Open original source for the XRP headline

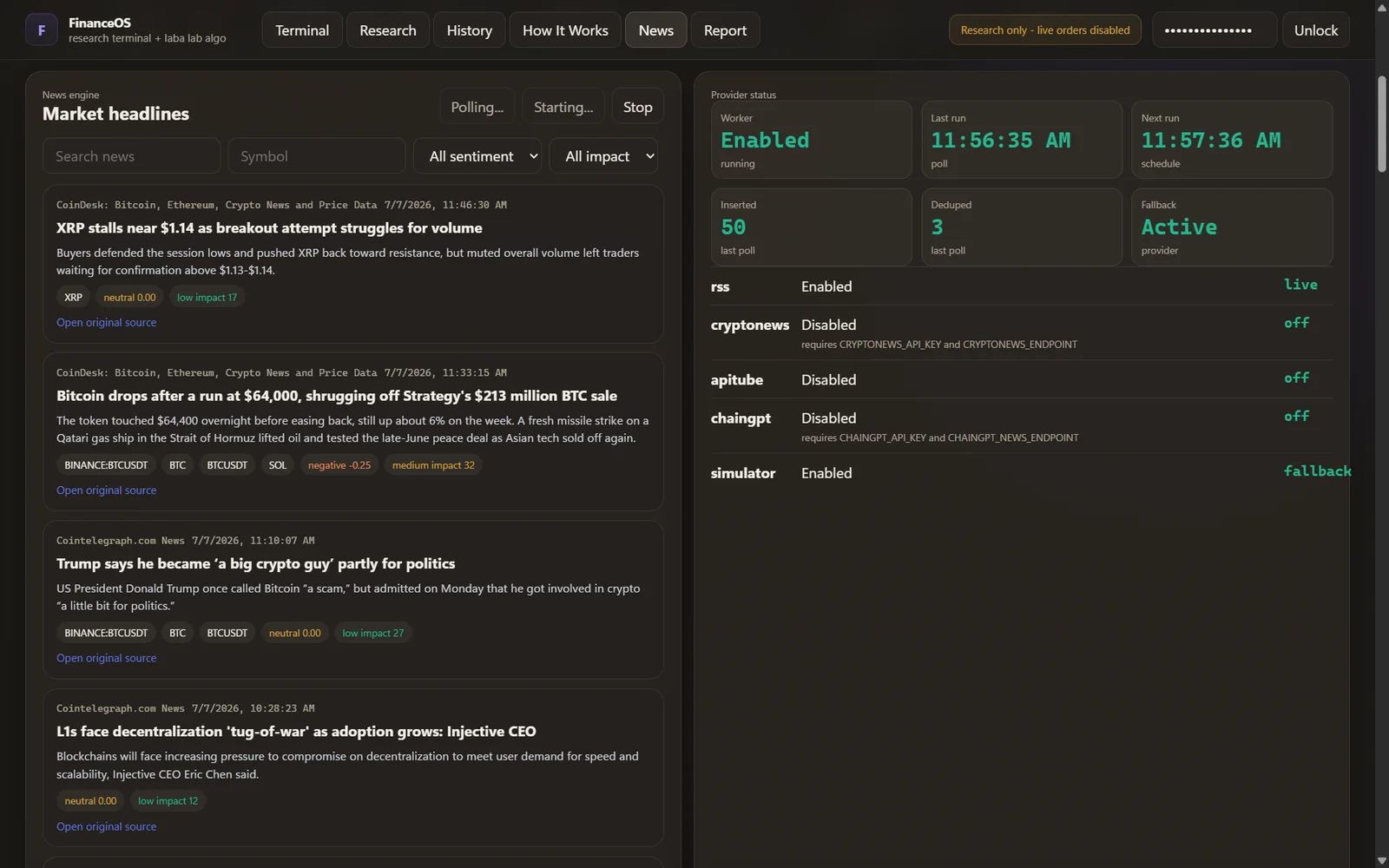click(107, 322)
